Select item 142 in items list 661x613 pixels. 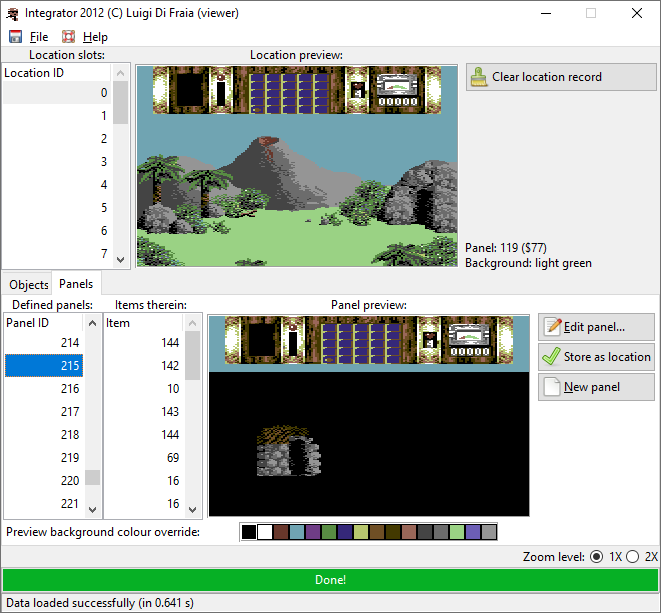point(143,365)
